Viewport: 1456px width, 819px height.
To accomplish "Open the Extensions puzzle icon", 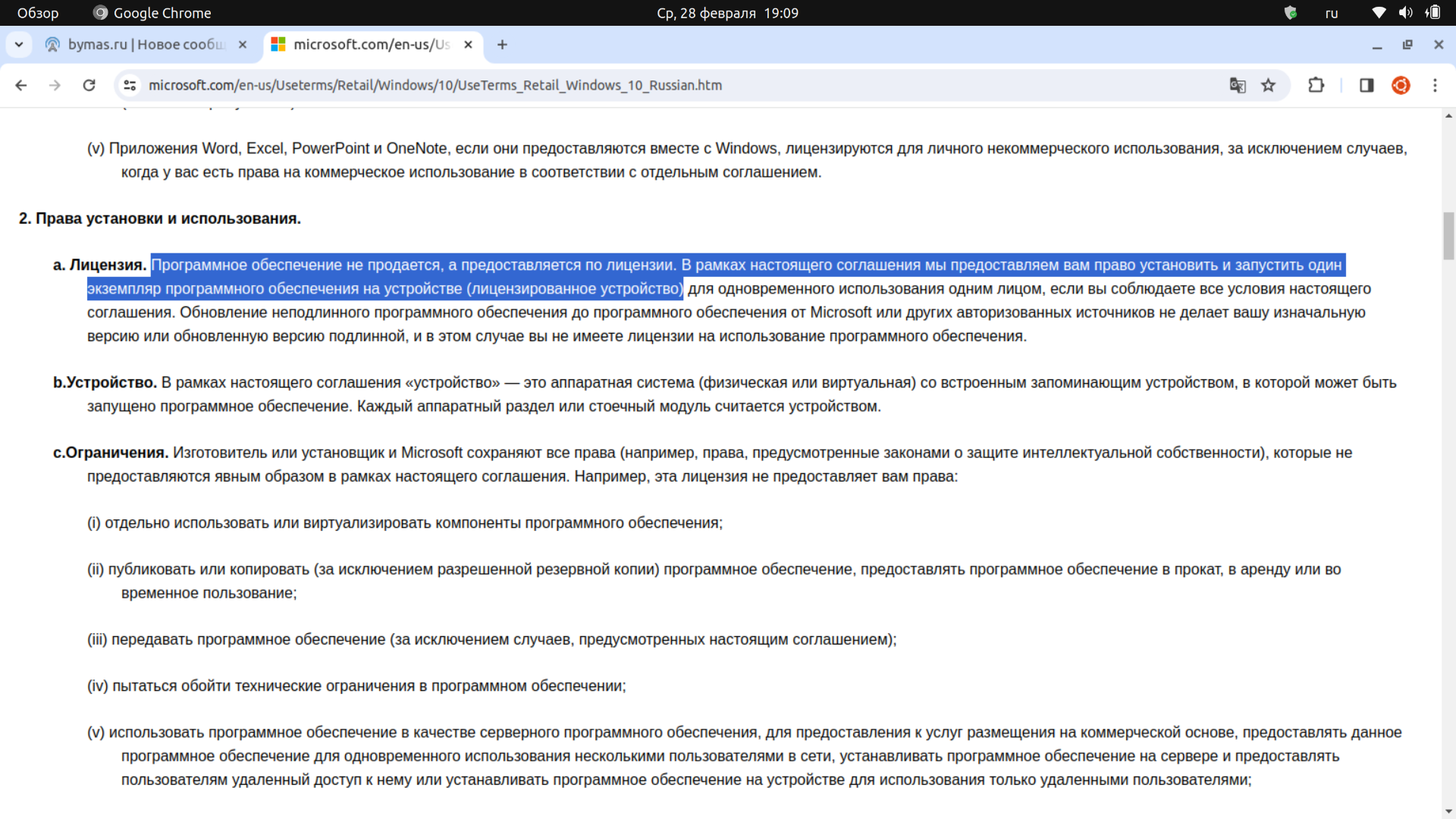I will [x=1316, y=85].
